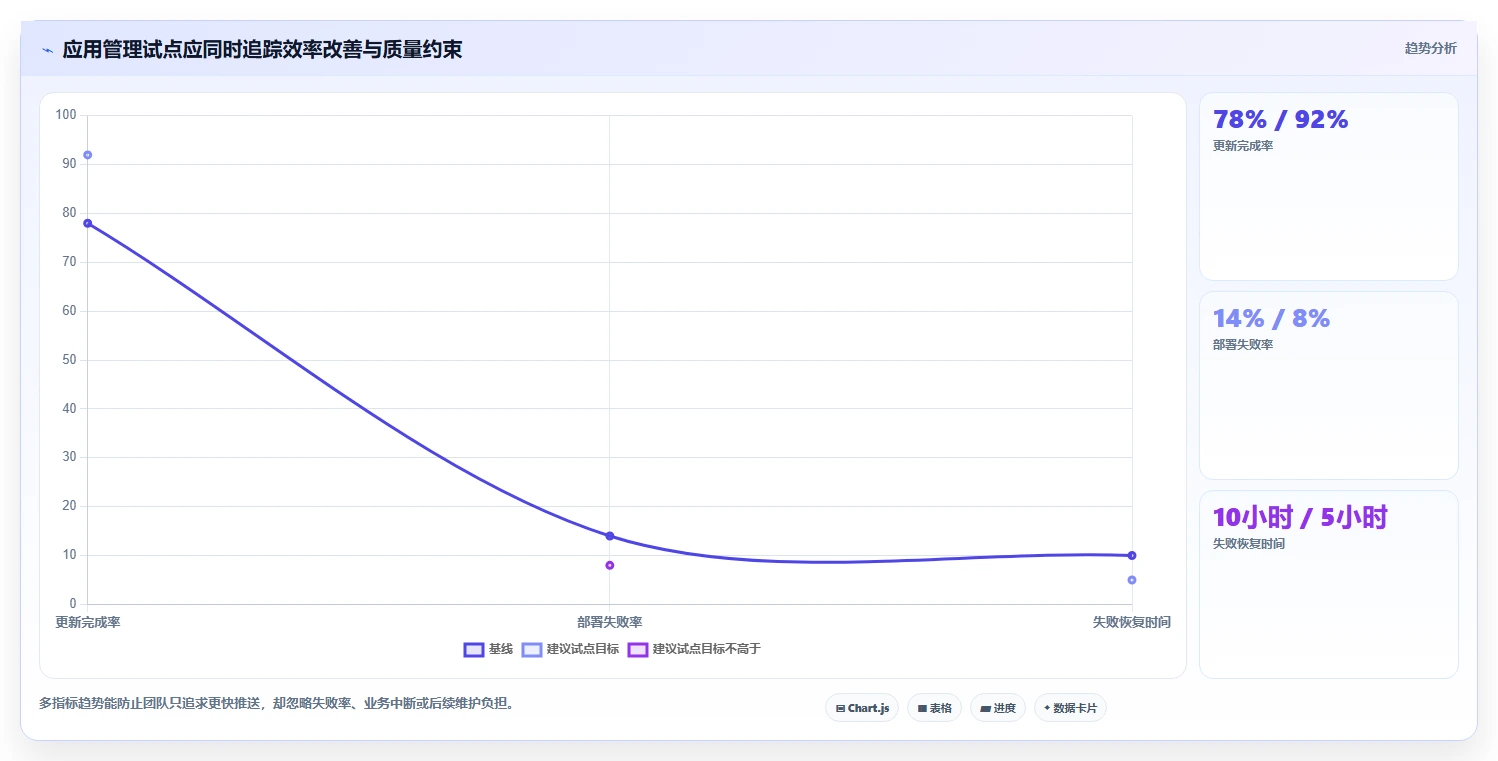
Task: Click the 14% / 8% value card
Action: pos(1329,385)
